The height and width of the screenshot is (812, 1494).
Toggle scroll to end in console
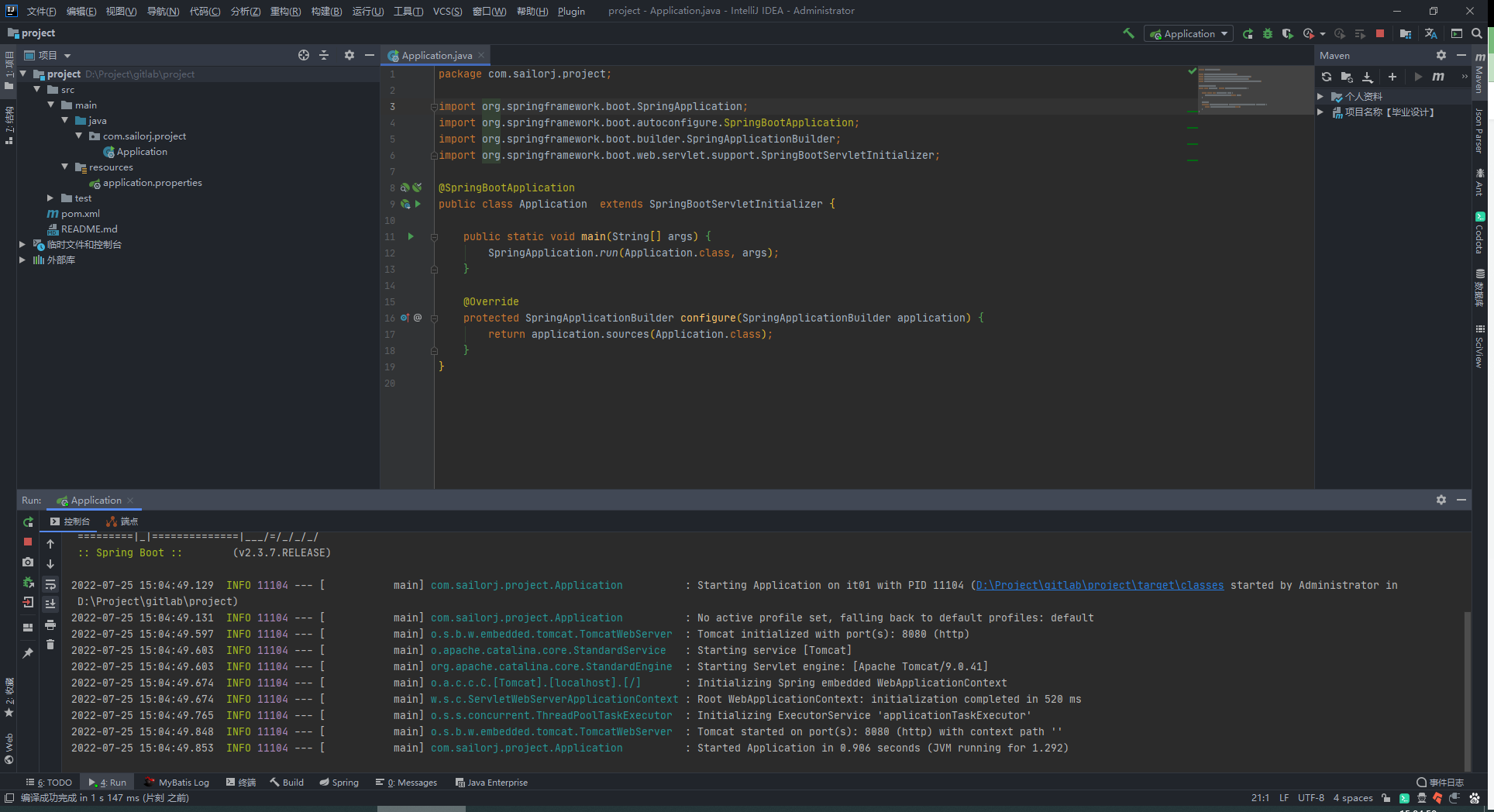[x=50, y=604]
